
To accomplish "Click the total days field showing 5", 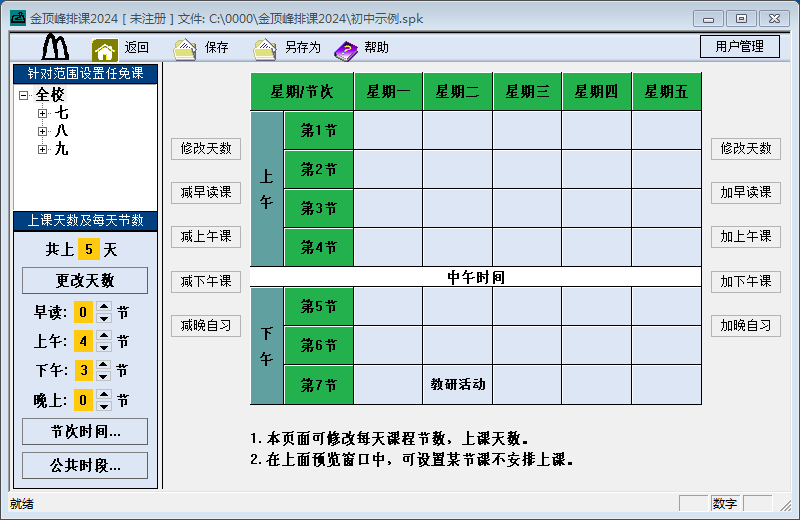I will [x=89, y=250].
